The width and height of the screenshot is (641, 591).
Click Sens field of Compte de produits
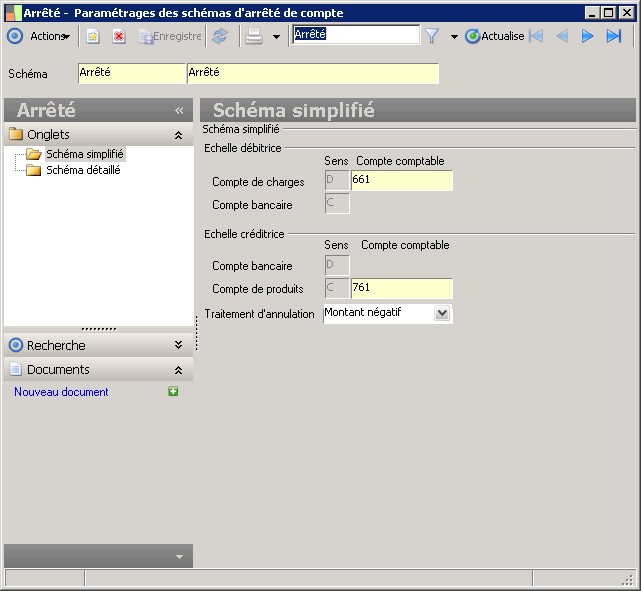(337, 288)
